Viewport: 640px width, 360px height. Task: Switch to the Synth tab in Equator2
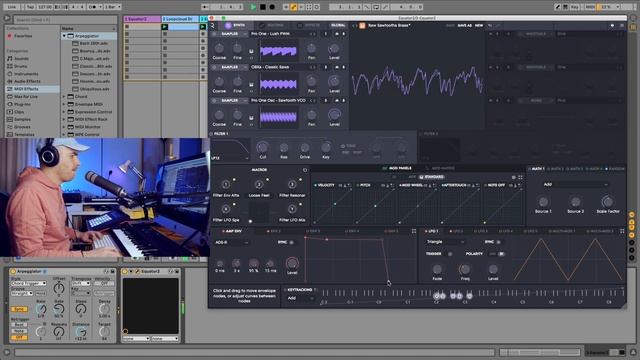pyautogui.click(x=236, y=25)
